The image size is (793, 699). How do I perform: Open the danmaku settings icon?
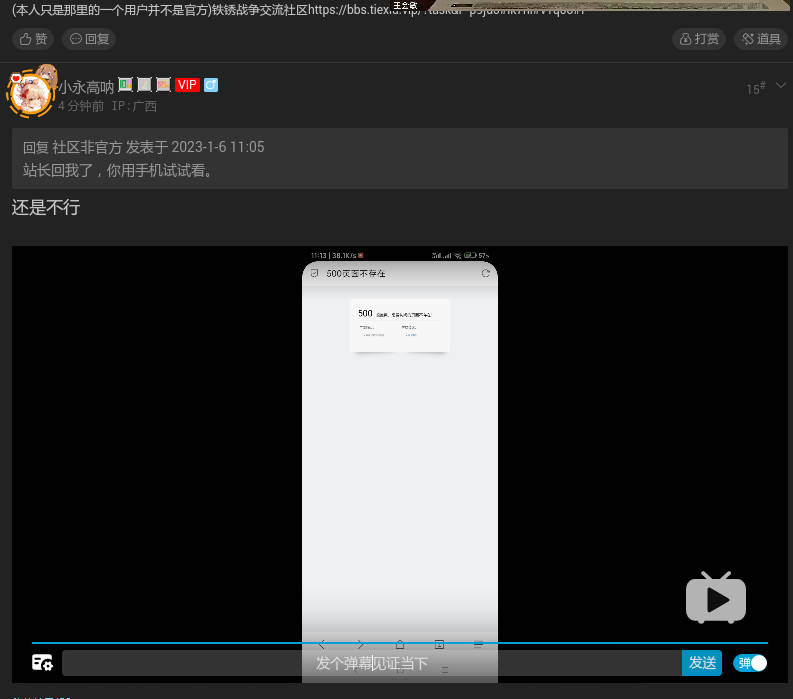click(42, 662)
